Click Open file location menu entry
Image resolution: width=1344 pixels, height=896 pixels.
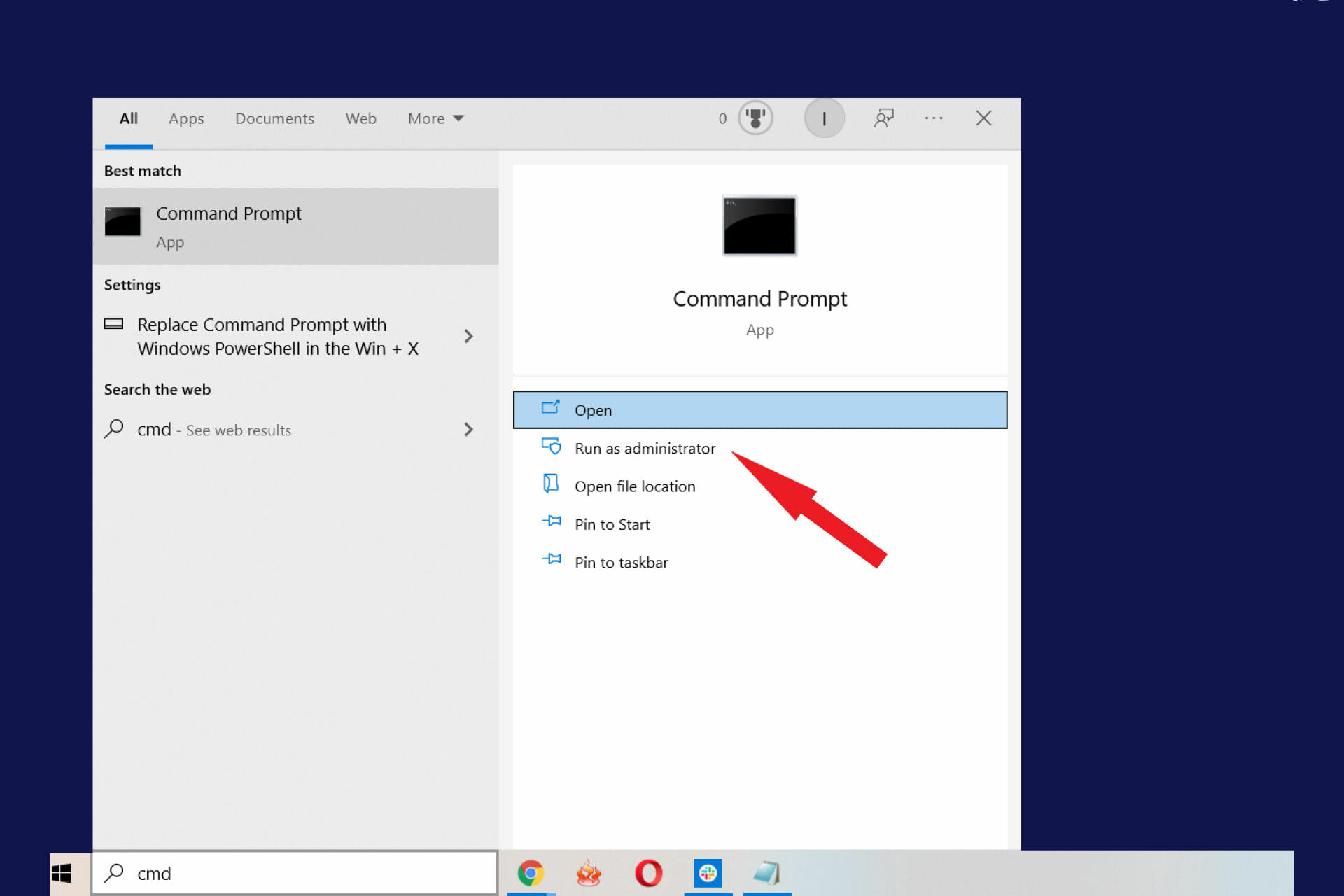[x=635, y=485]
